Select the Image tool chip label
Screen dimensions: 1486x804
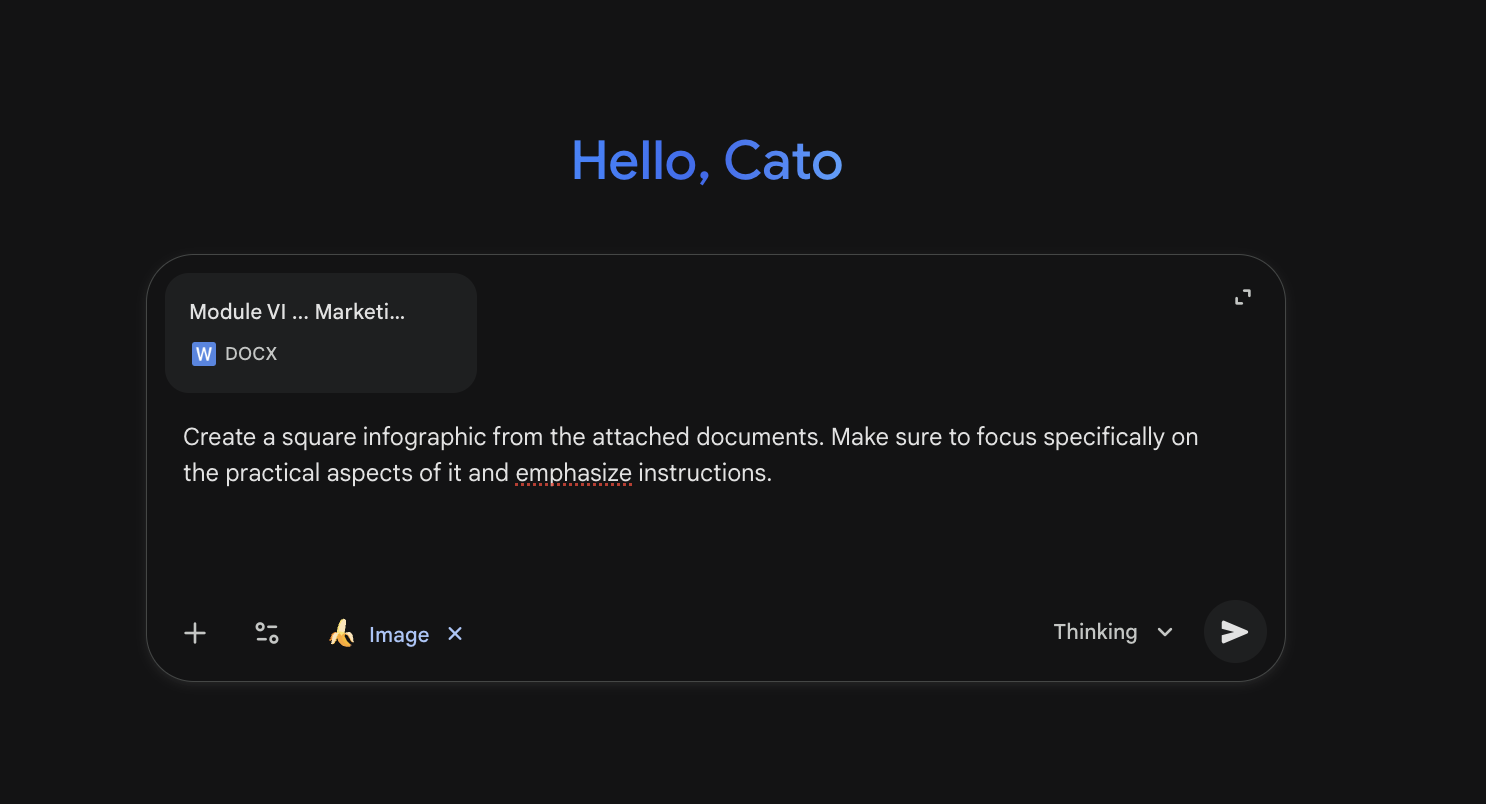(x=399, y=635)
